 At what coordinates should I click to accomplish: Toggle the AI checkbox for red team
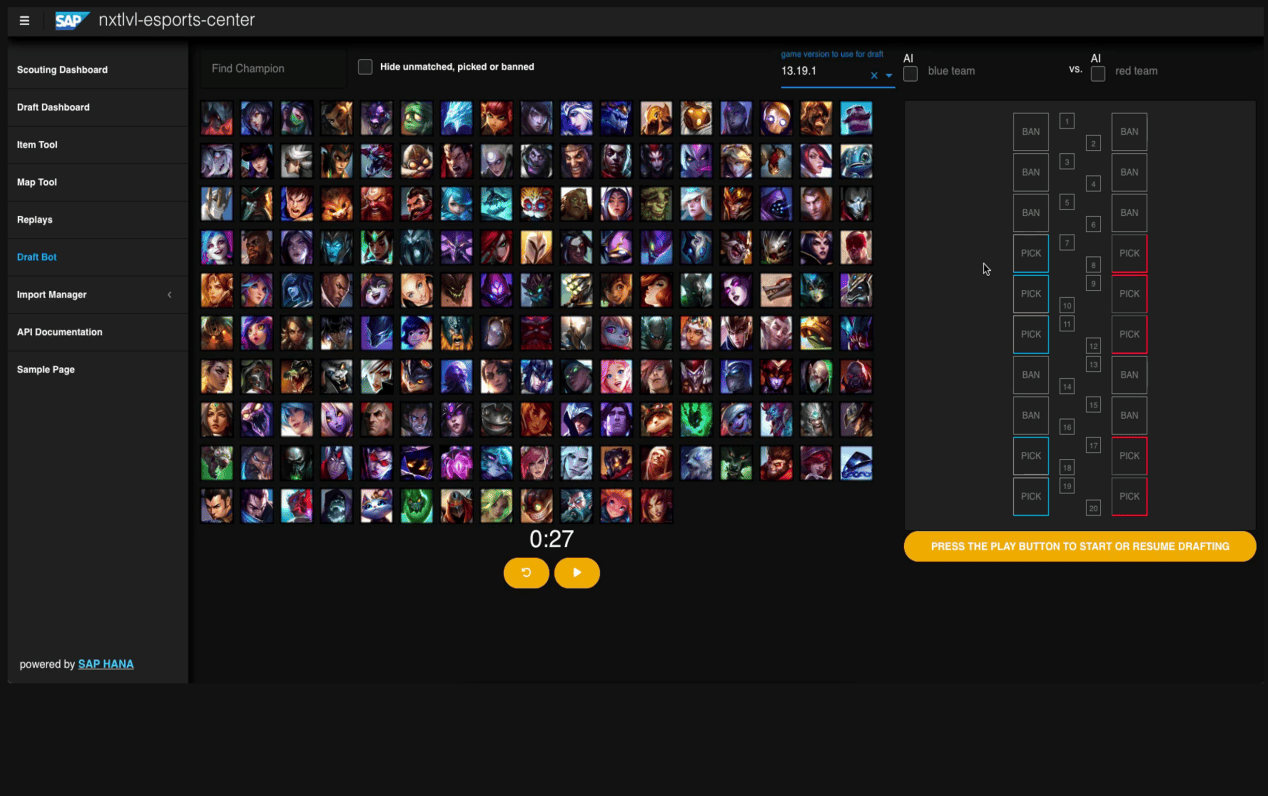click(1098, 74)
